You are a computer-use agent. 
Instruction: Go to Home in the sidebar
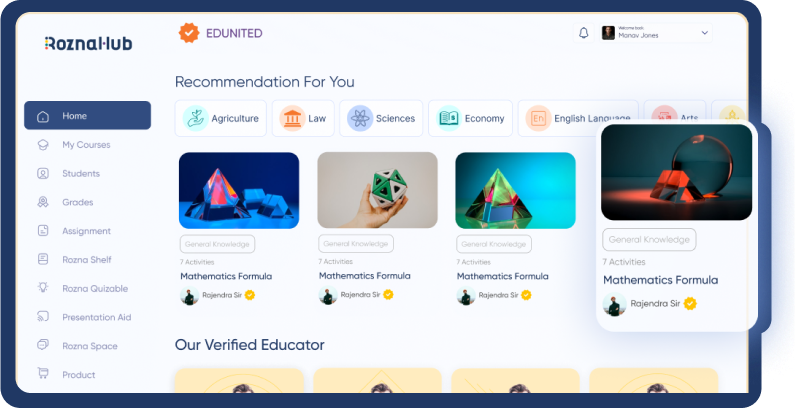point(87,116)
